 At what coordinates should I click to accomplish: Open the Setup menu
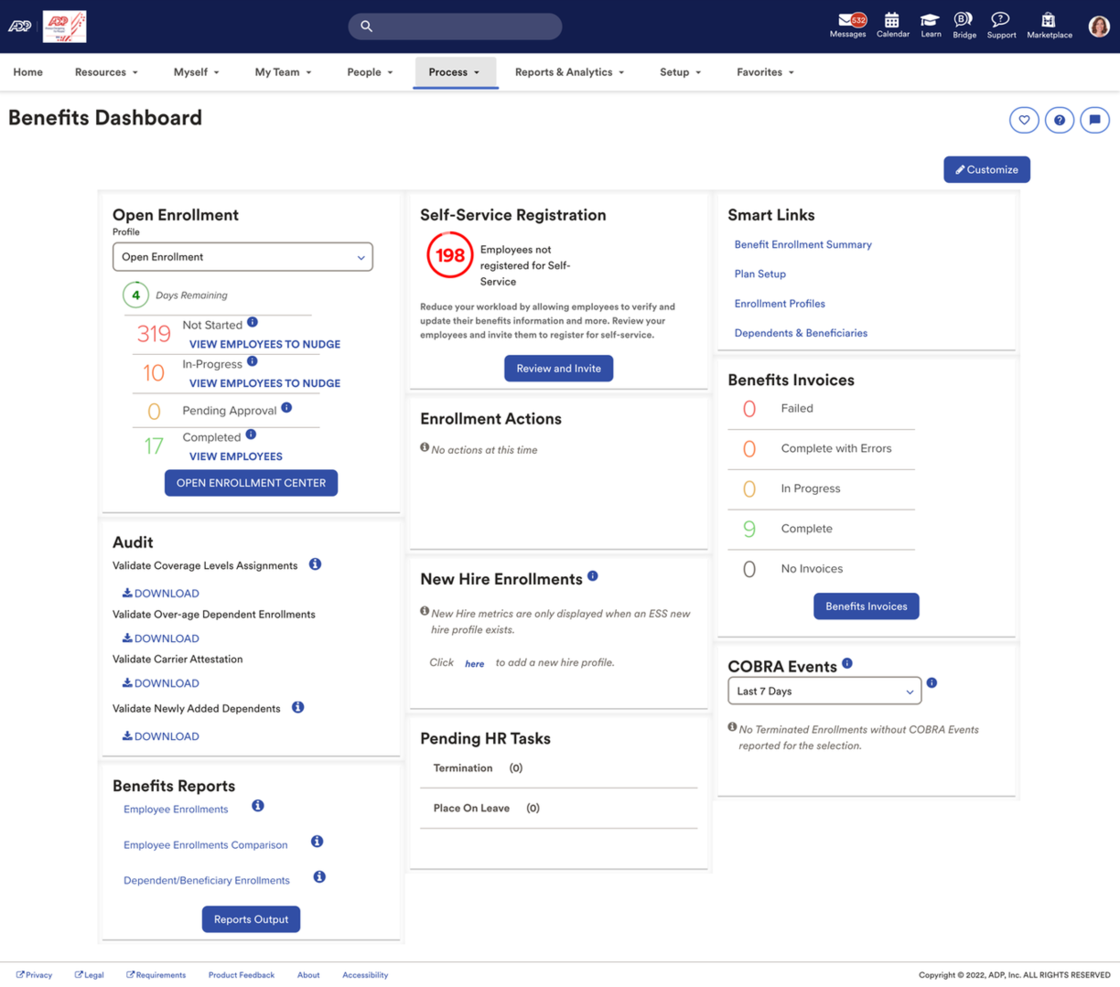coord(679,72)
